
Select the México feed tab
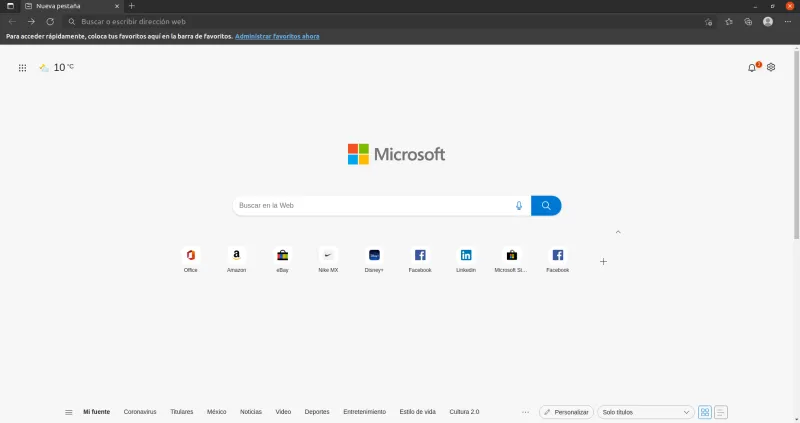click(x=216, y=412)
